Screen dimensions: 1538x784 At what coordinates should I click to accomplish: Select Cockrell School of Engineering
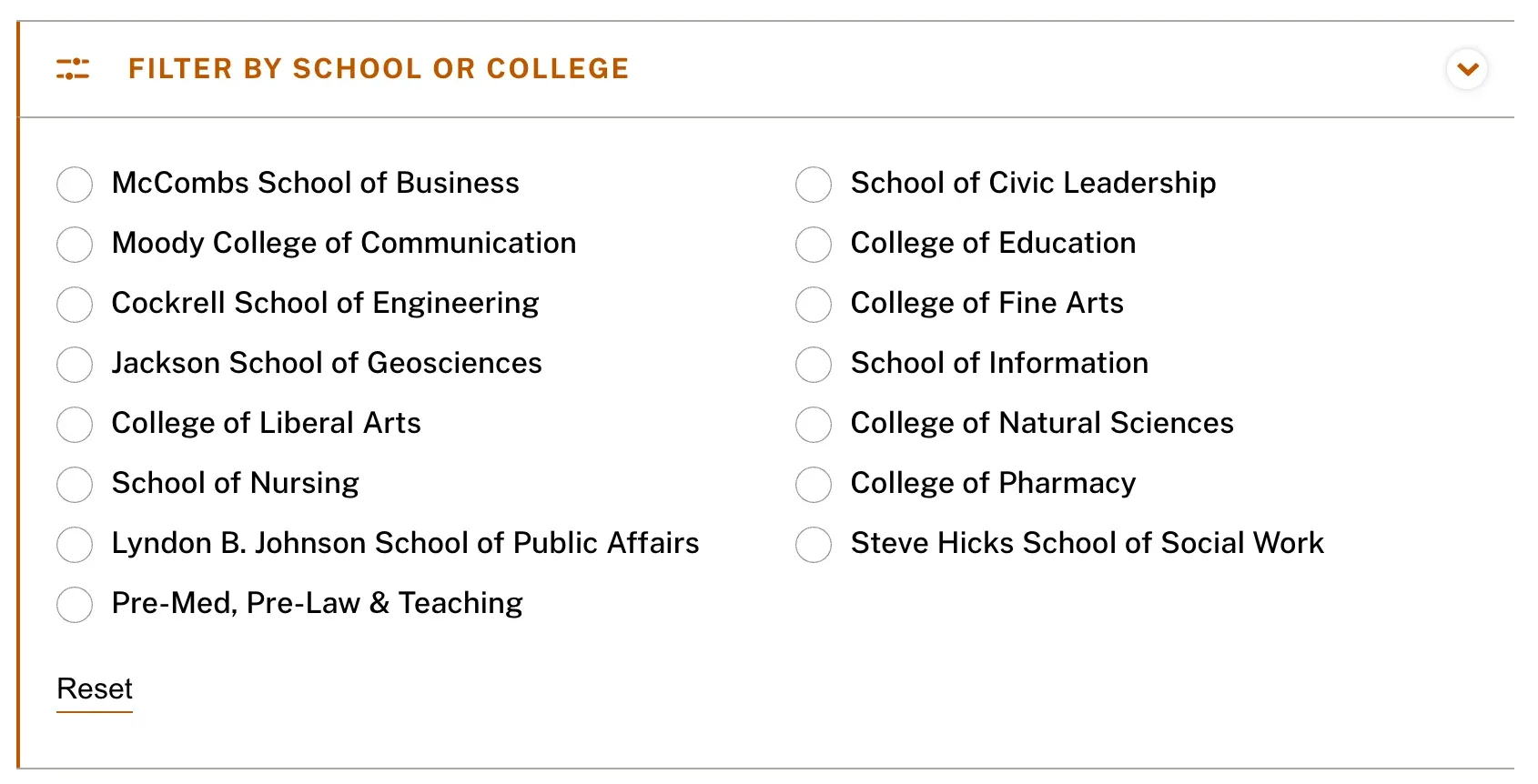pos(74,304)
